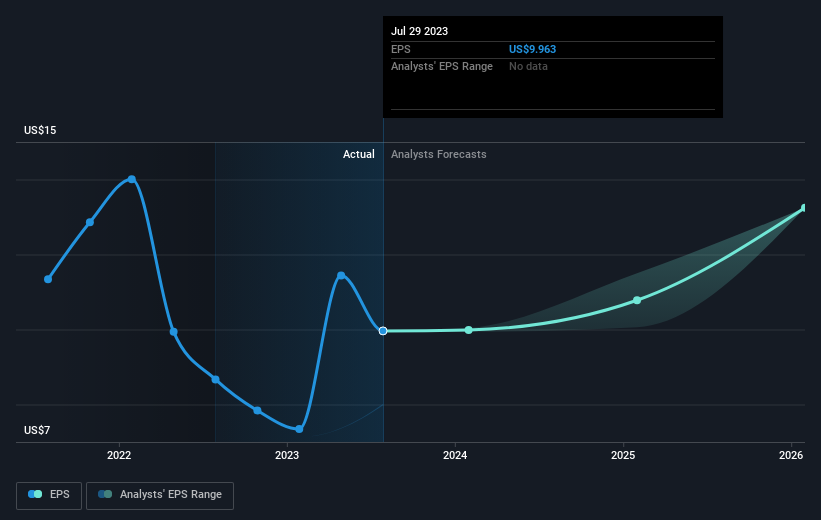Click the first EPS data point on the left
The height and width of the screenshot is (520, 821).
click(x=48, y=279)
